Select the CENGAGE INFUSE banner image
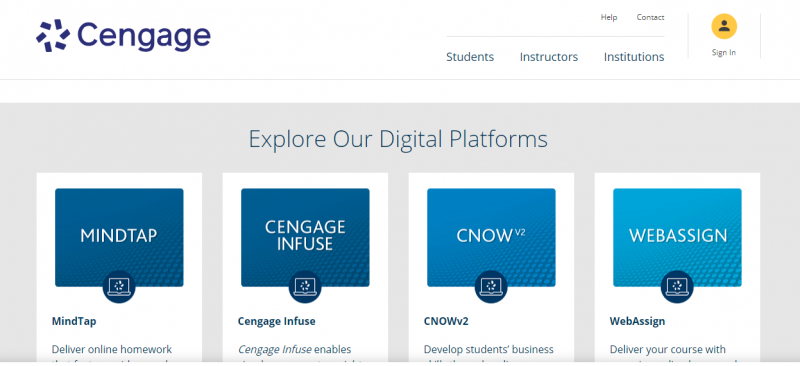 click(305, 237)
